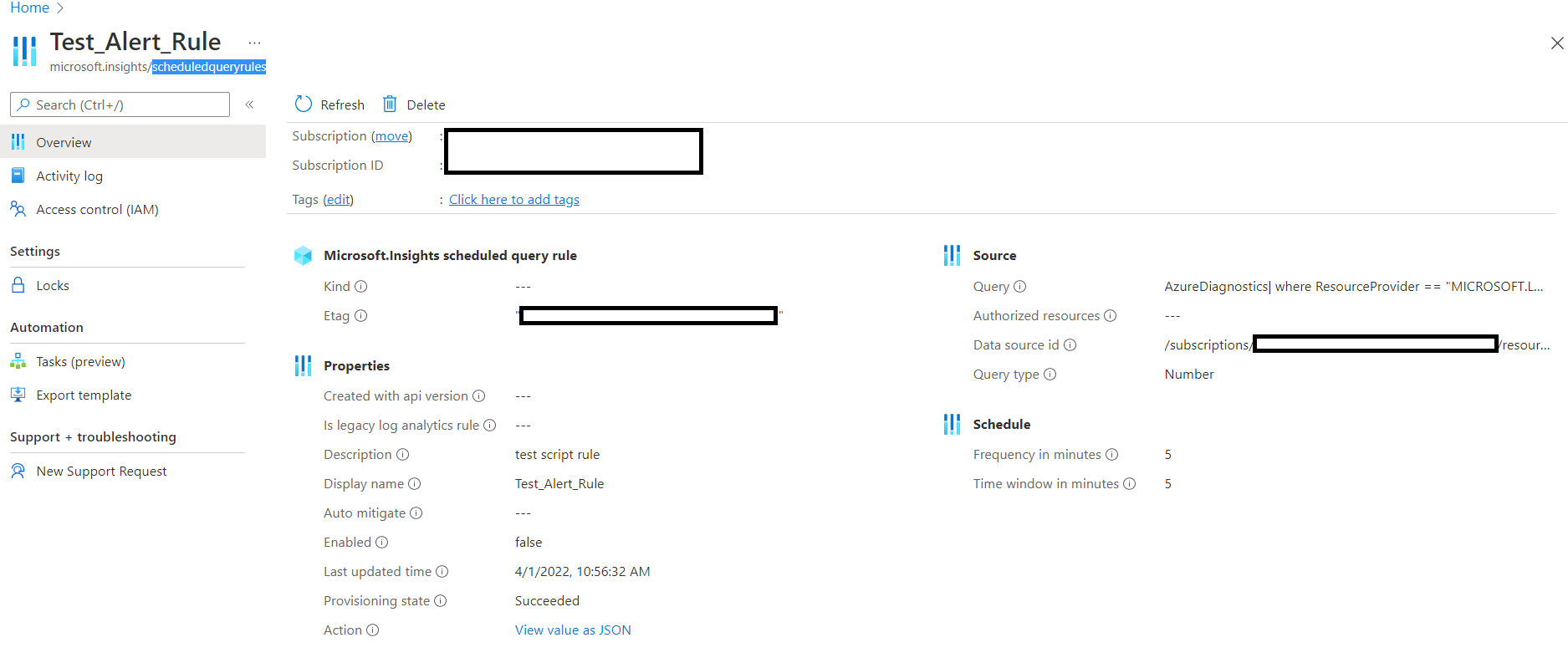Click the info icon next to Auto mitigate
1568x663 pixels.
click(x=416, y=513)
